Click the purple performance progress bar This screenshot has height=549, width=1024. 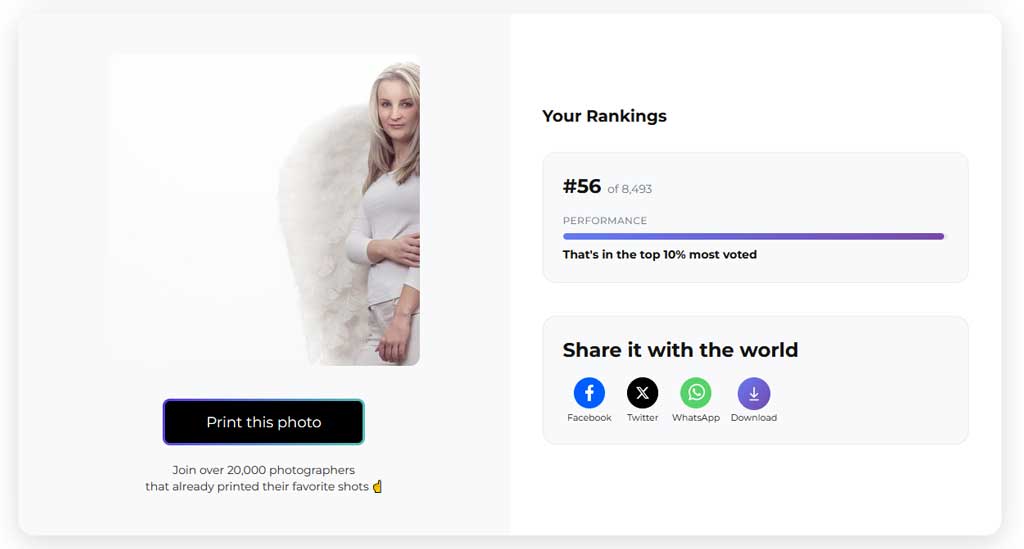point(754,236)
